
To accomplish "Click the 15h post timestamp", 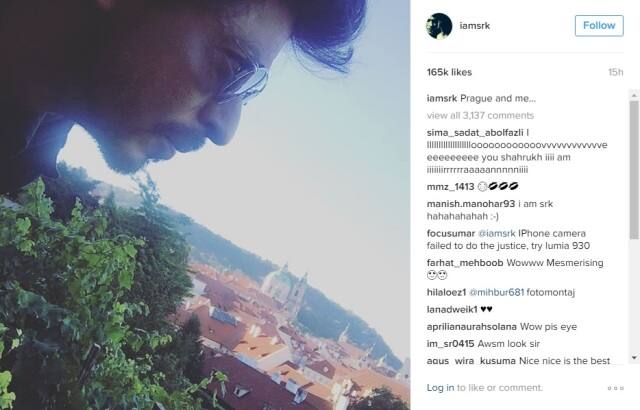I will (616, 72).
